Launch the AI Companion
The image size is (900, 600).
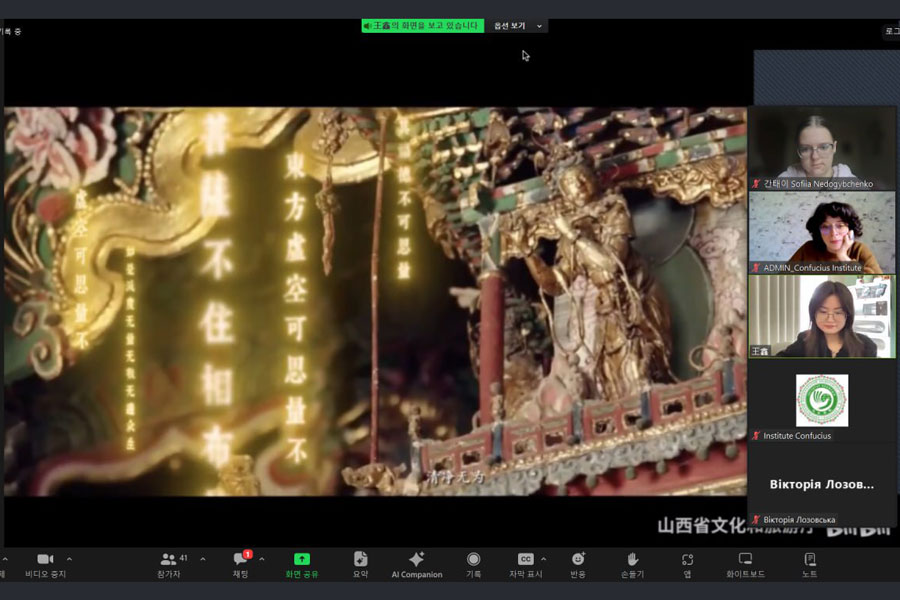pos(416,560)
